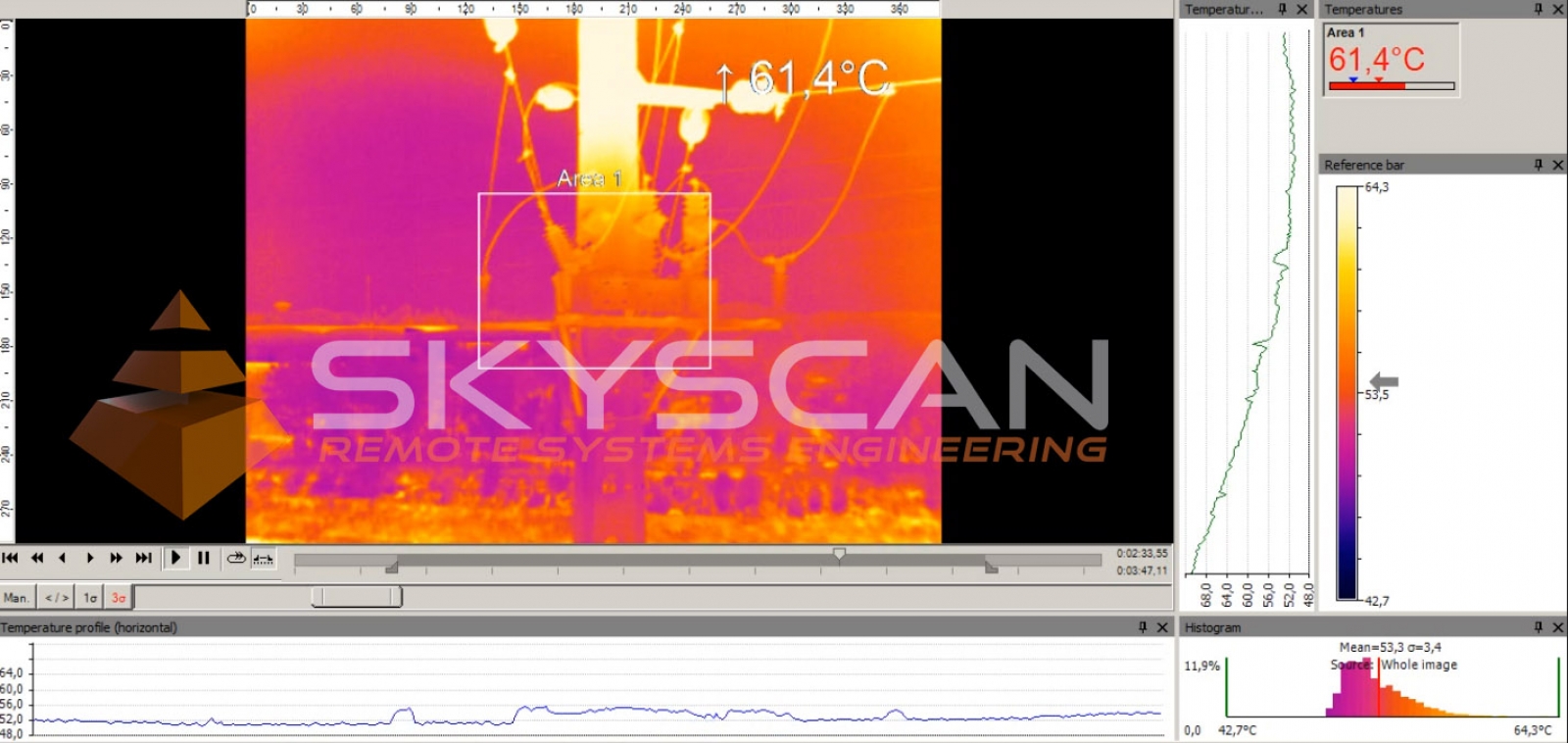Pin the Reference bar panel

coord(1538,165)
